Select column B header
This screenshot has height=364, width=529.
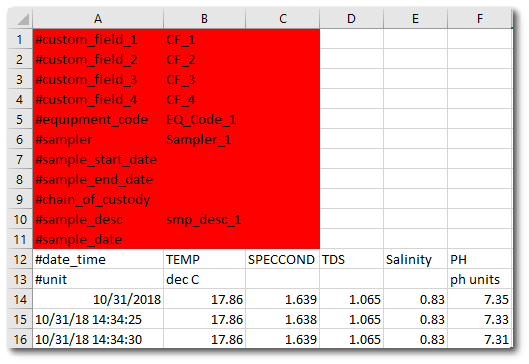click(x=204, y=19)
